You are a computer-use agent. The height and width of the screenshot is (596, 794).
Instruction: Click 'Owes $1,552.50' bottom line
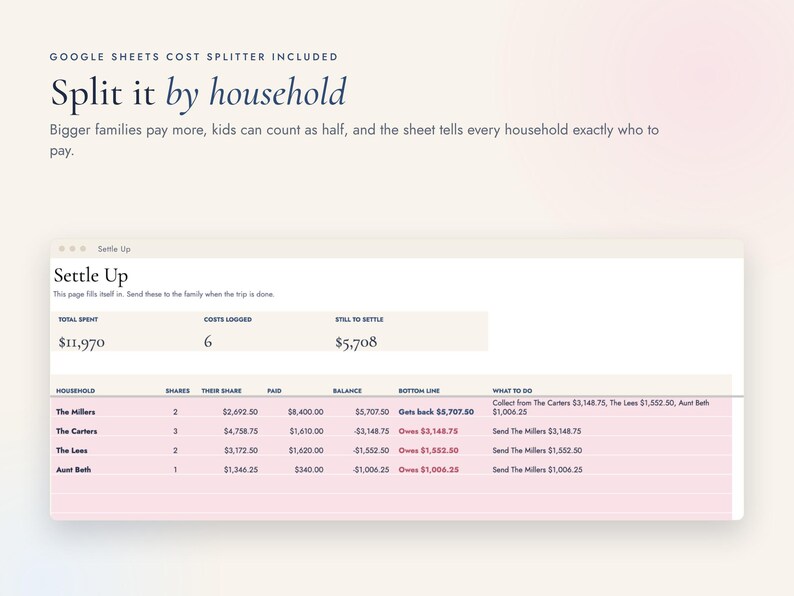pyautogui.click(x=428, y=451)
